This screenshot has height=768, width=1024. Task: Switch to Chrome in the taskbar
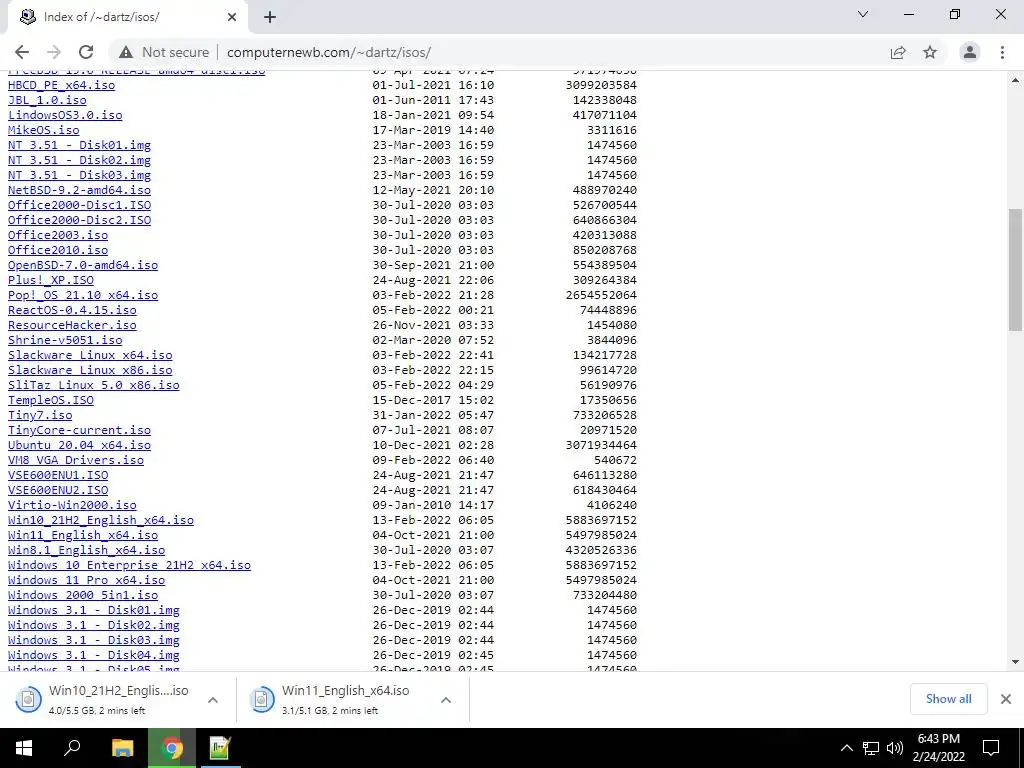(x=172, y=748)
